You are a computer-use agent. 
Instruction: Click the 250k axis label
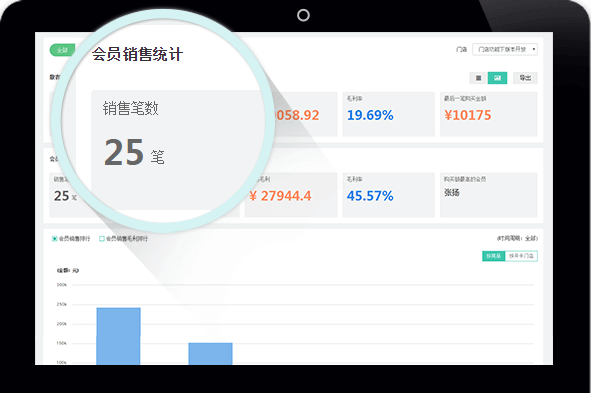[61, 304]
